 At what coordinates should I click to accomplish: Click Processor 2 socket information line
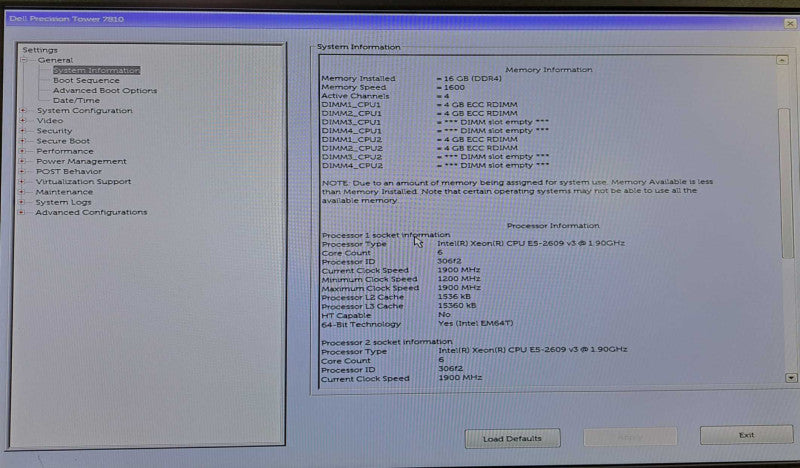point(387,342)
